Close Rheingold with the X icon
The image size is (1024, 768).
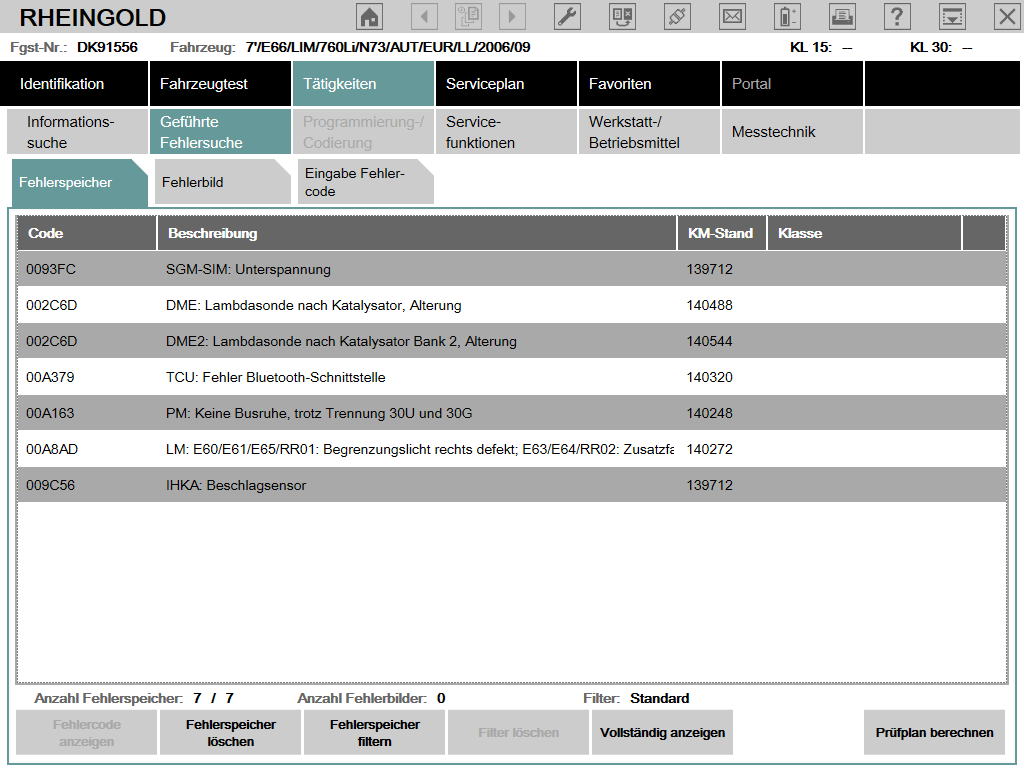pyautogui.click(x=1007, y=16)
